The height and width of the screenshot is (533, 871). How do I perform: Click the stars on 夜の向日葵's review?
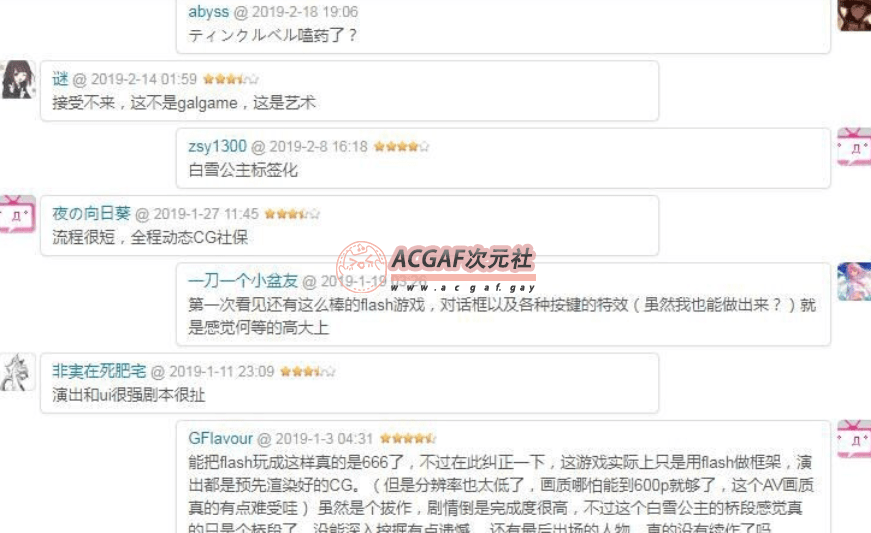tap(292, 214)
